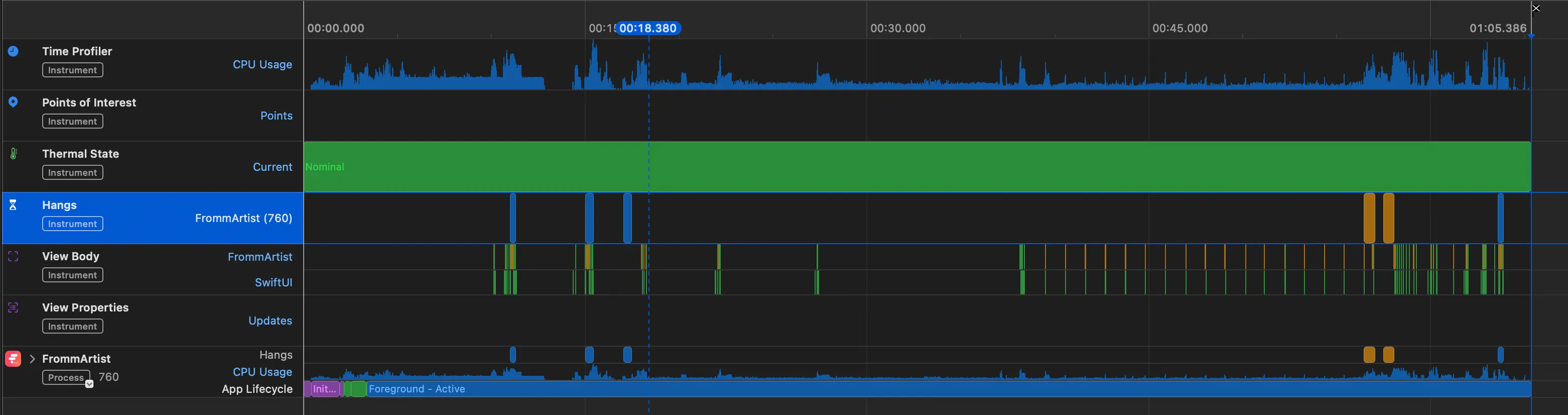The width and height of the screenshot is (1568, 415).
Task: Click the Instrument badge under Points of Interest
Action: coord(72,121)
